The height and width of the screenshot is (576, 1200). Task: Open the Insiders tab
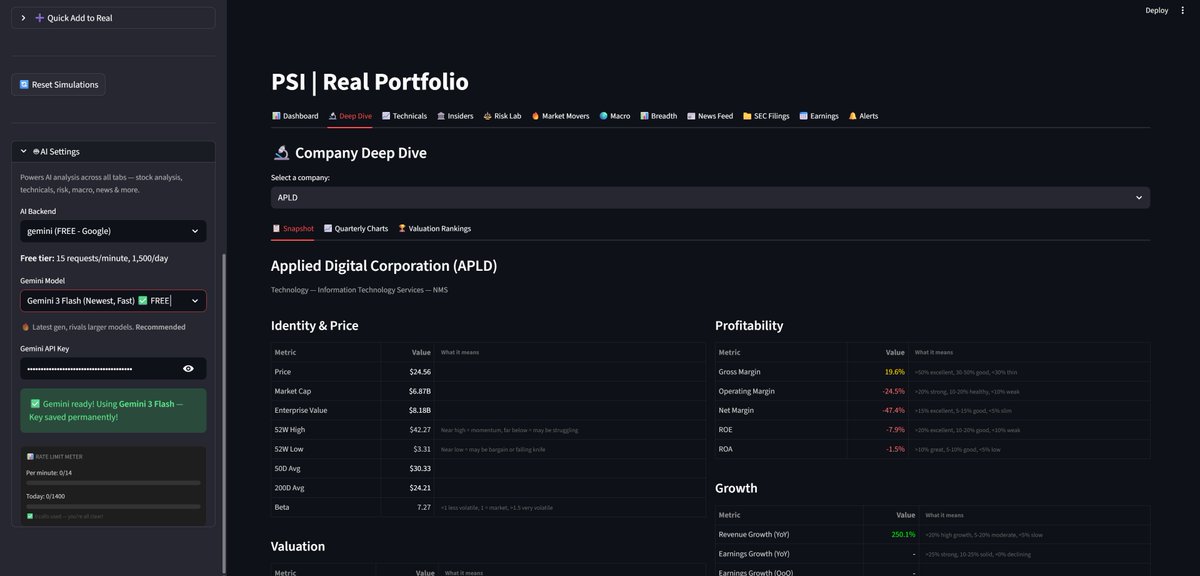(455, 116)
